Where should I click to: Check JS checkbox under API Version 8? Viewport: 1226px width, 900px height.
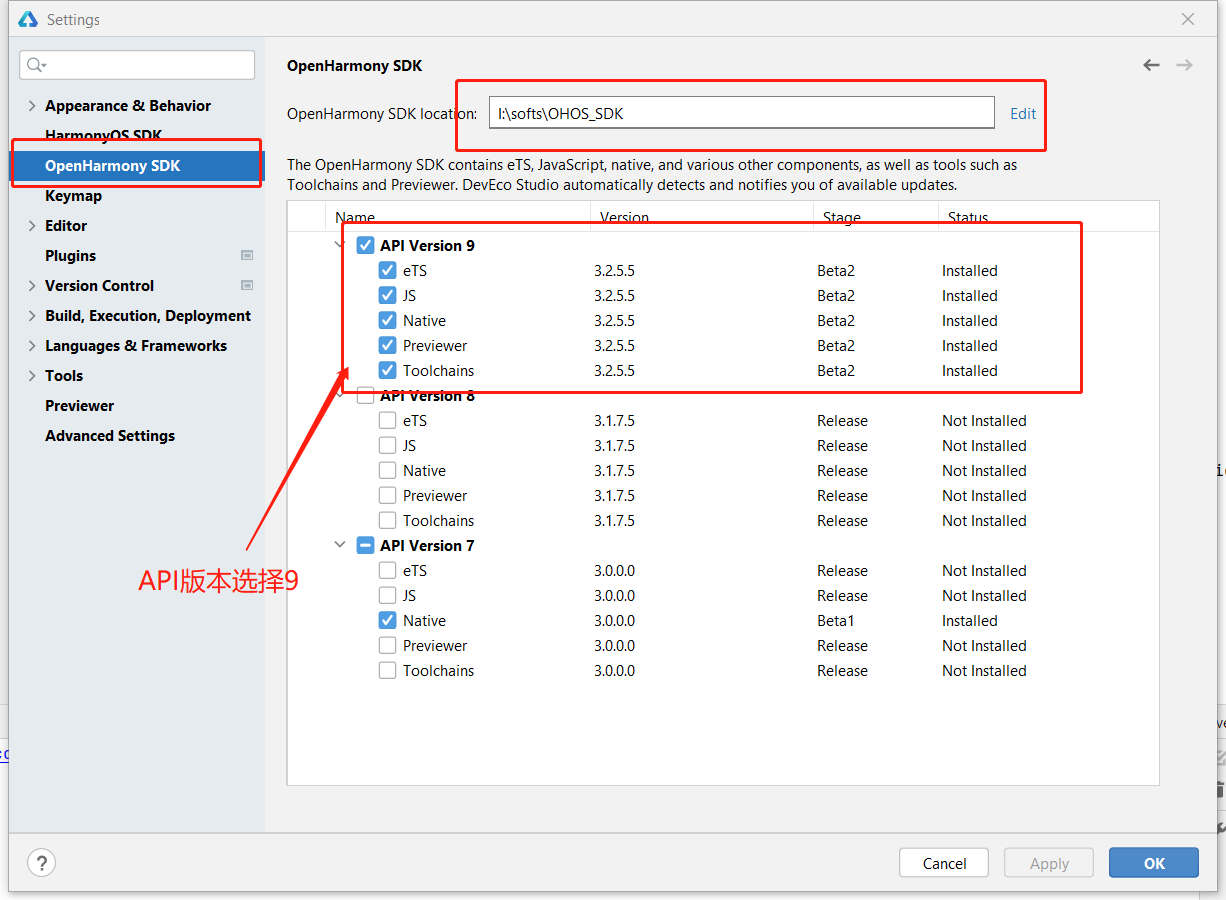click(x=387, y=446)
